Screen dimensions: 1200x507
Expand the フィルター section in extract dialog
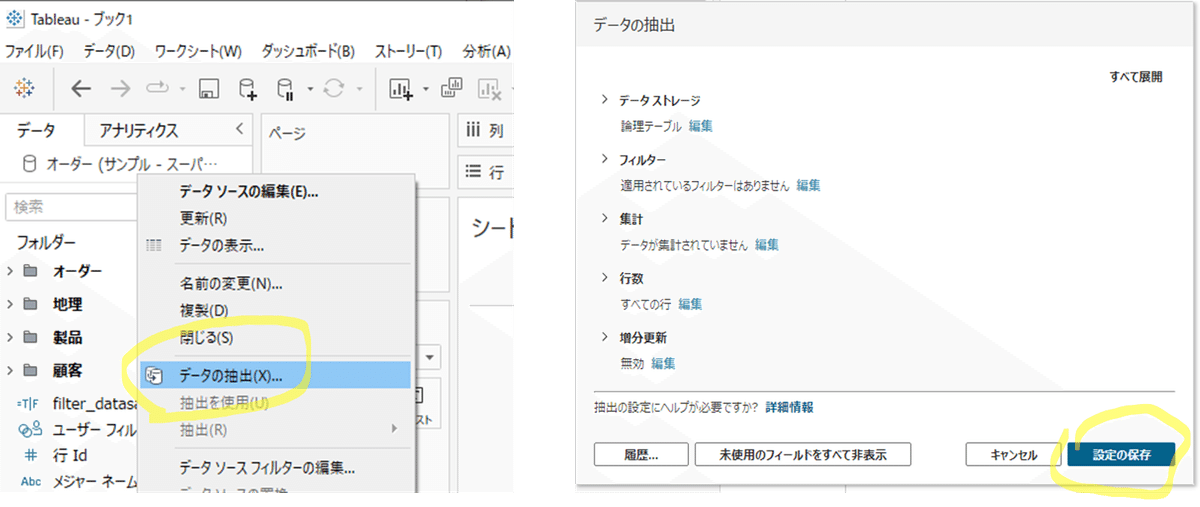pos(604,159)
